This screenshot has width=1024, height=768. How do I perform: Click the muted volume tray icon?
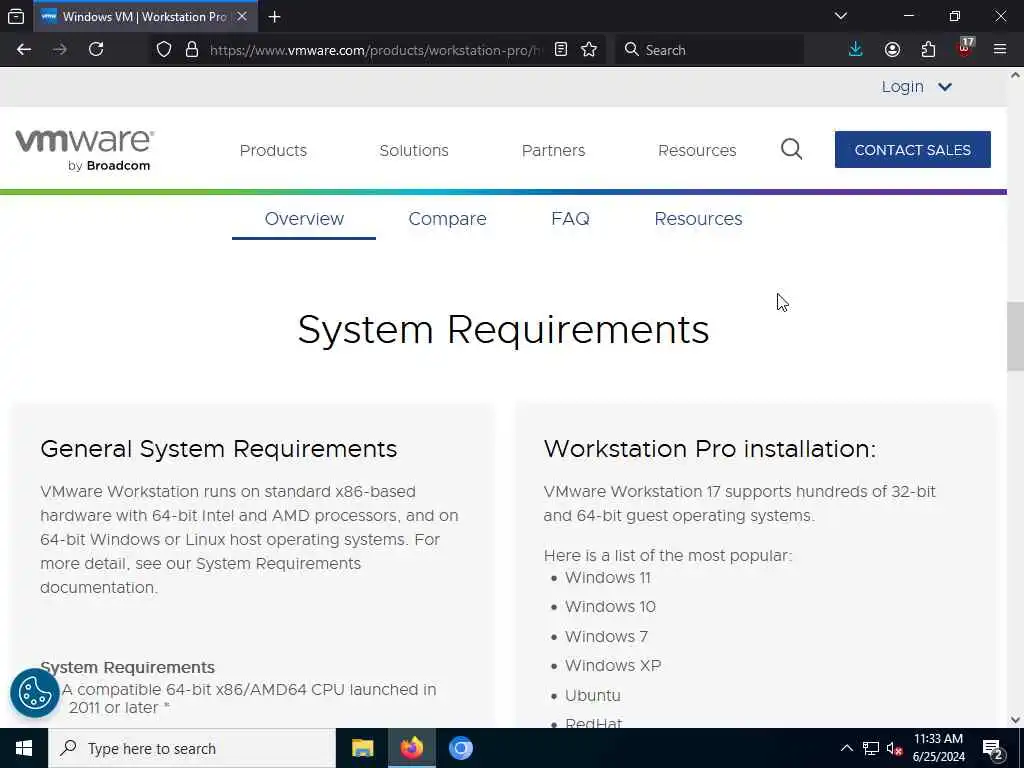(x=894, y=748)
